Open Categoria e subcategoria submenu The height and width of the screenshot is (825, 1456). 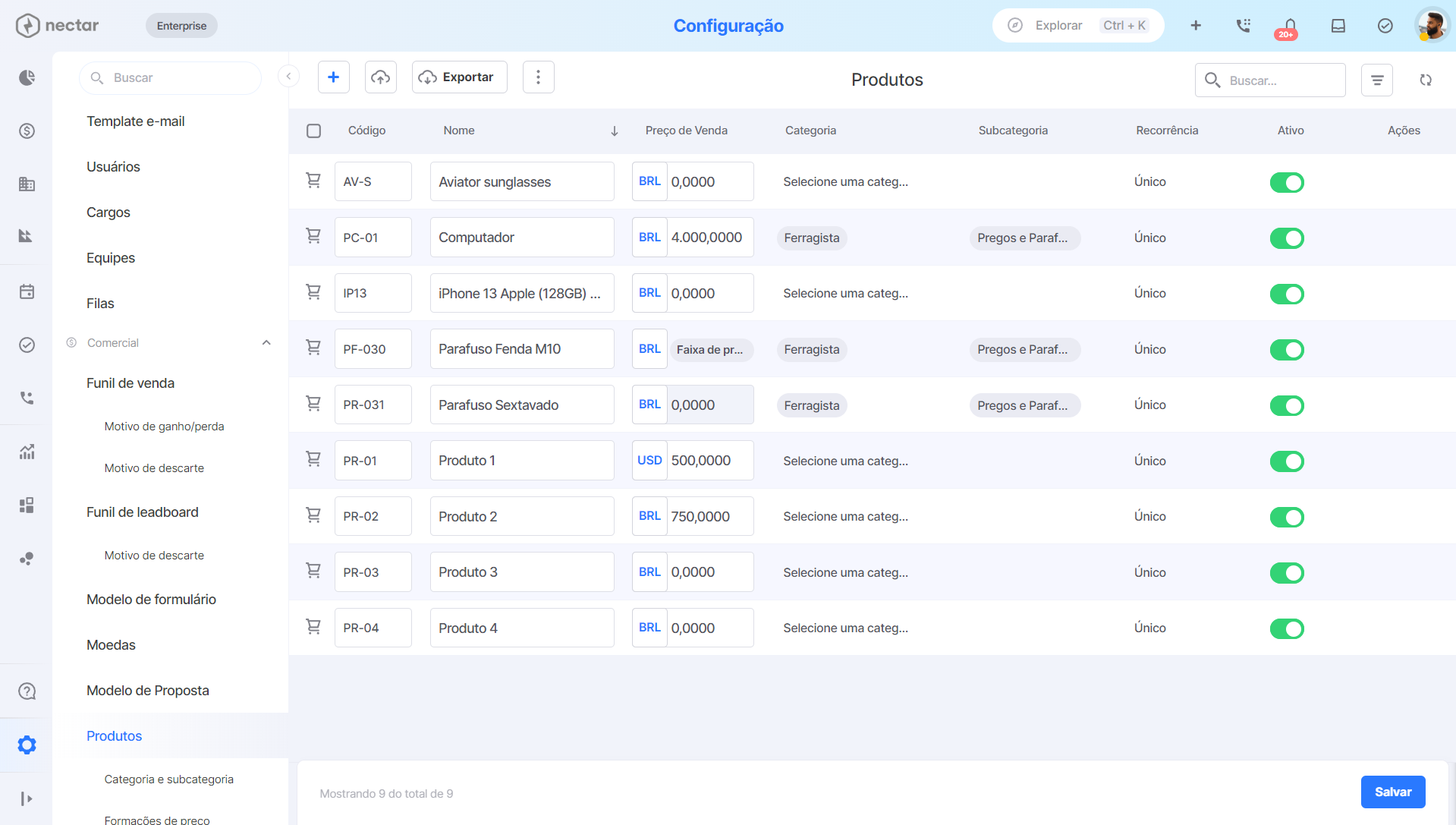point(168,779)
